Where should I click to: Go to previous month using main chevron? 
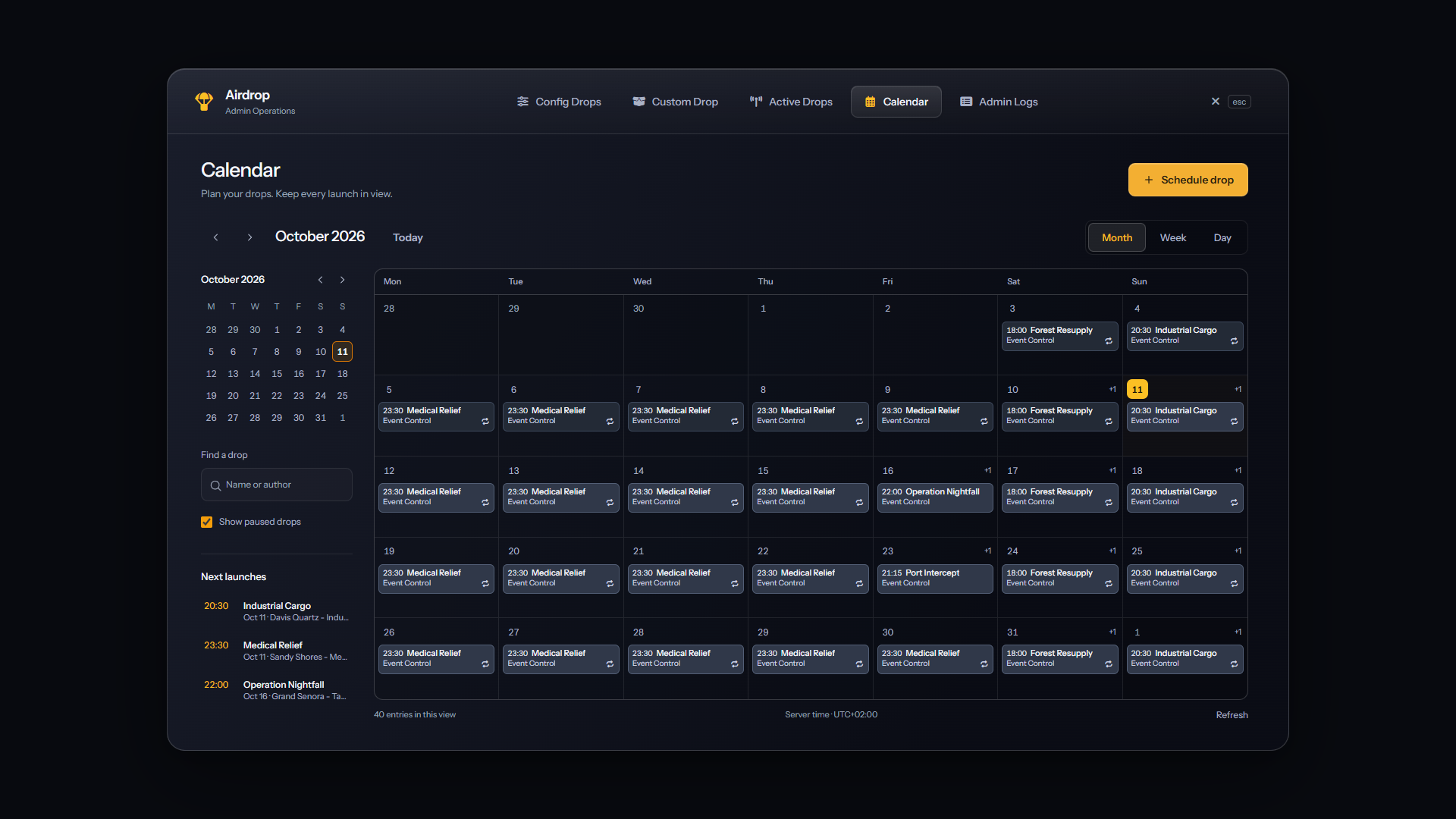(216, 237)
